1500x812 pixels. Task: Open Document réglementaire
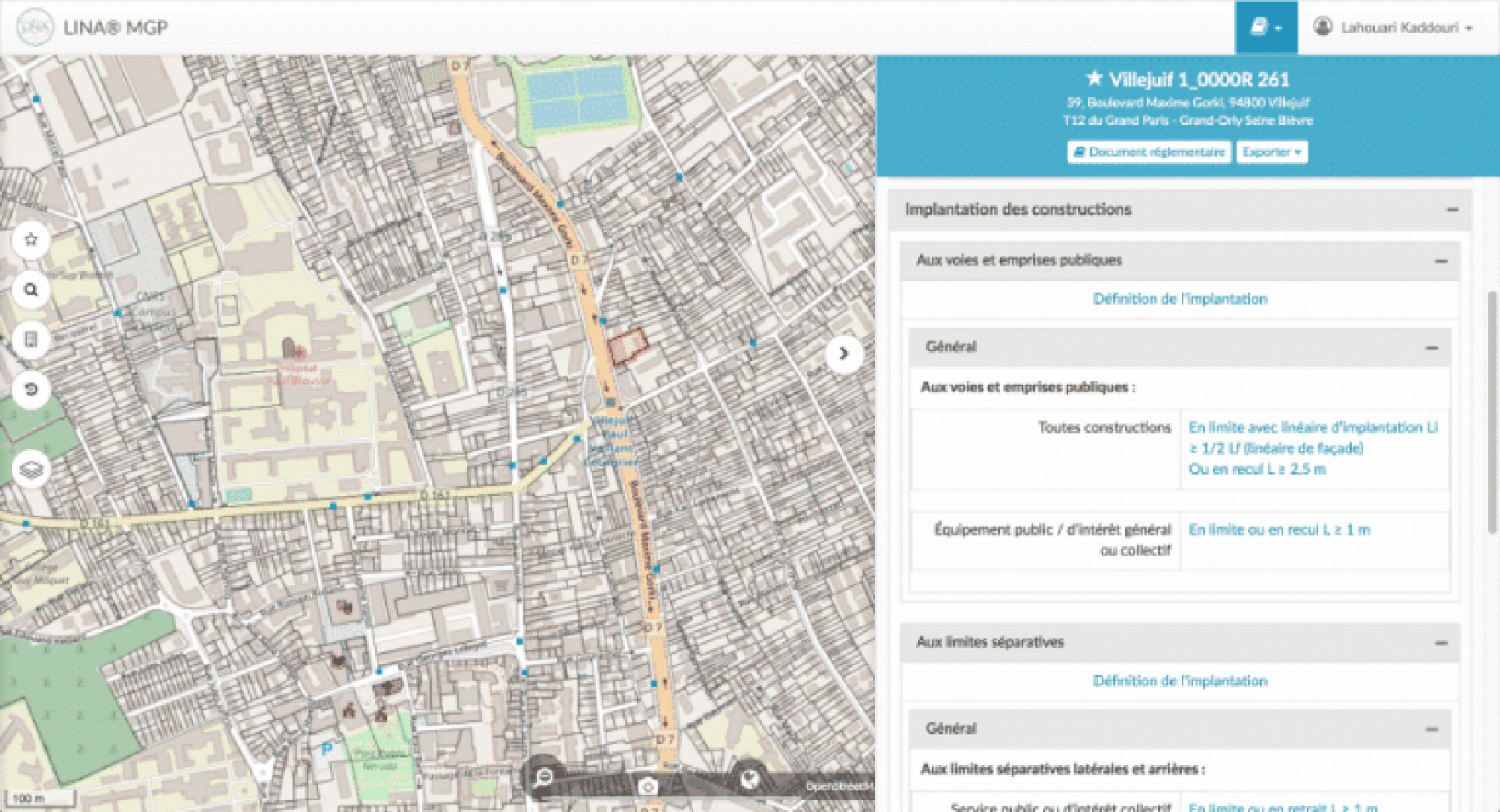[x=1149, y=152]
